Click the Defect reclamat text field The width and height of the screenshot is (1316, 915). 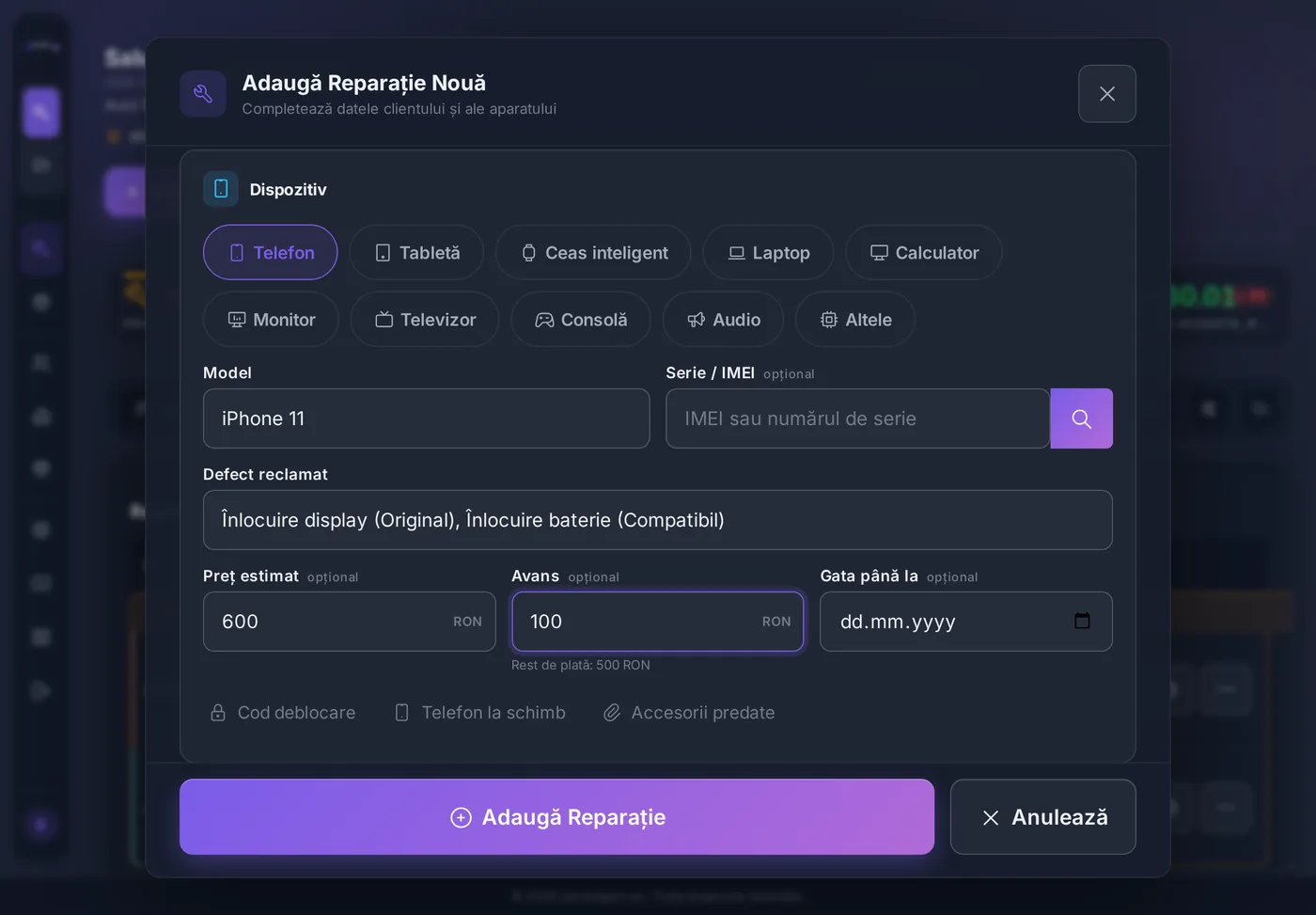(x=658, y=520)
